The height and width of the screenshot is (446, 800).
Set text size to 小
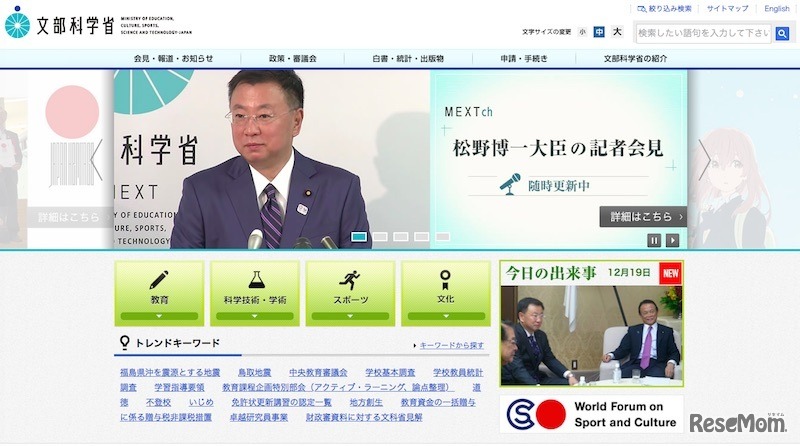[x=583, y=32]
